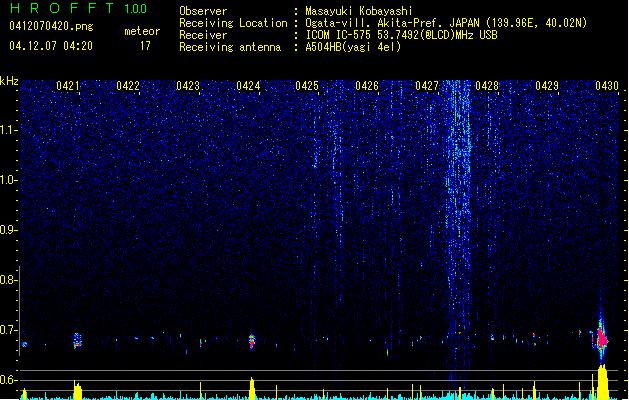Click the 0421 time marker
Screen dimensions: 629x400
pyautogui.click(x=67, y=86)
